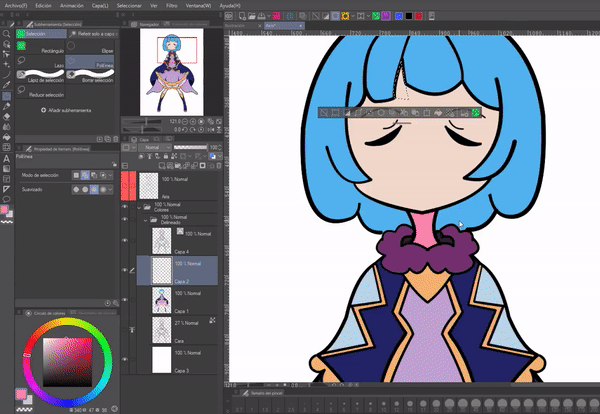Select the Text (A) tool
Viewport: 600px width, 414px height.
pyautogui.click(x=6, y=158)
